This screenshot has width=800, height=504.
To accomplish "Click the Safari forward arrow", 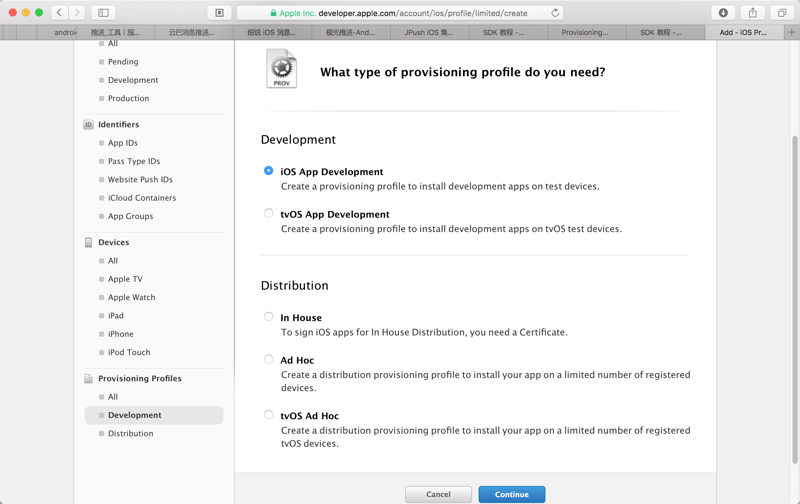I will [77, 13].
